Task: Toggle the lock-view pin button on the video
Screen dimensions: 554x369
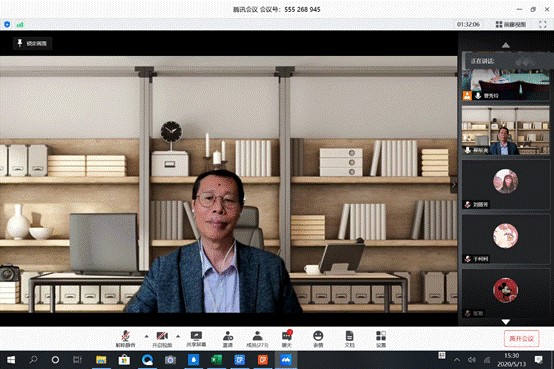Action: [x=33, y=43]
